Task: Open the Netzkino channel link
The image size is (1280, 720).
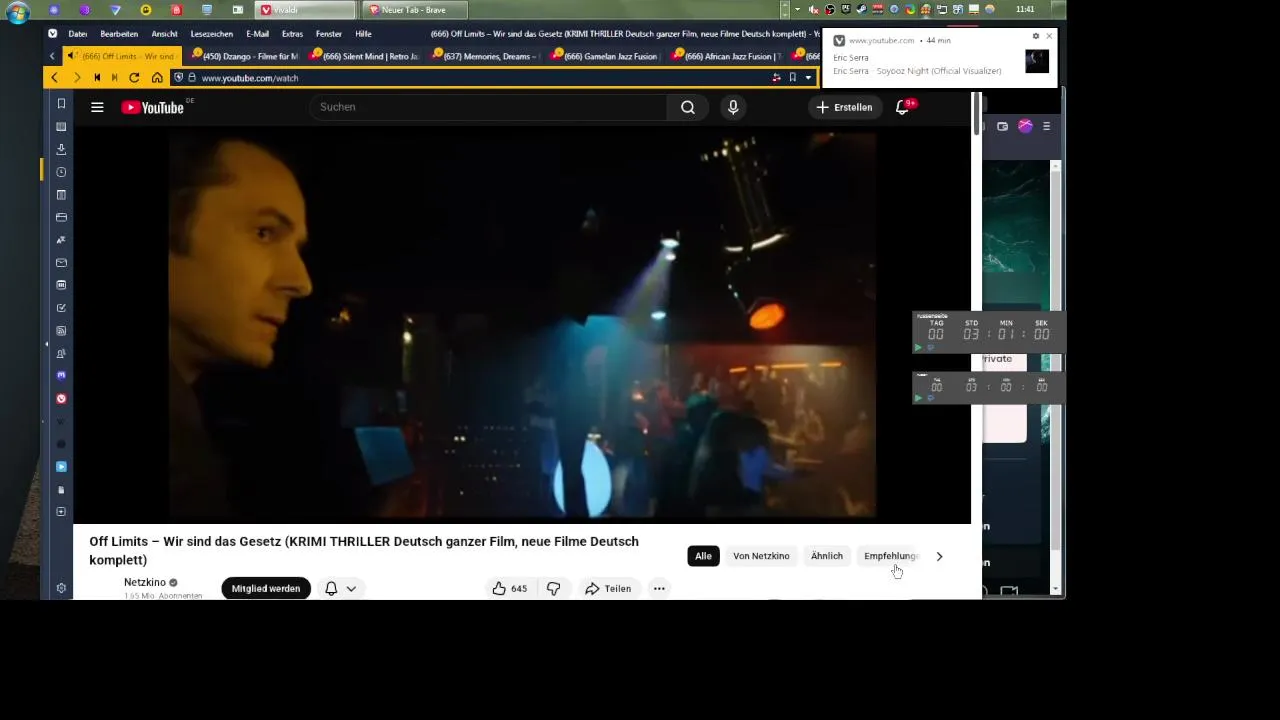Action: 145,582
